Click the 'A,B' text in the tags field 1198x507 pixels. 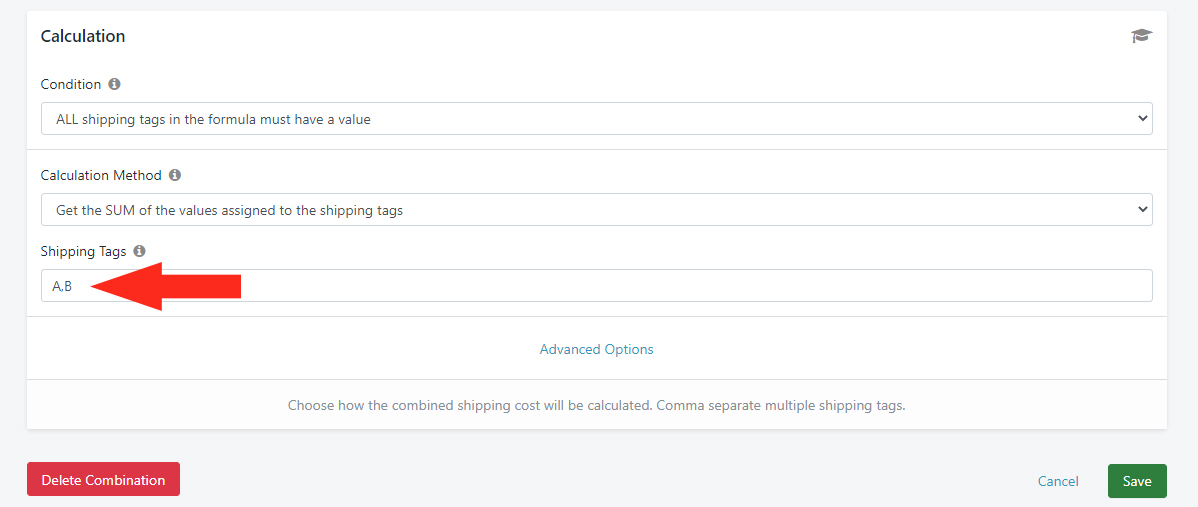[62, 286]
